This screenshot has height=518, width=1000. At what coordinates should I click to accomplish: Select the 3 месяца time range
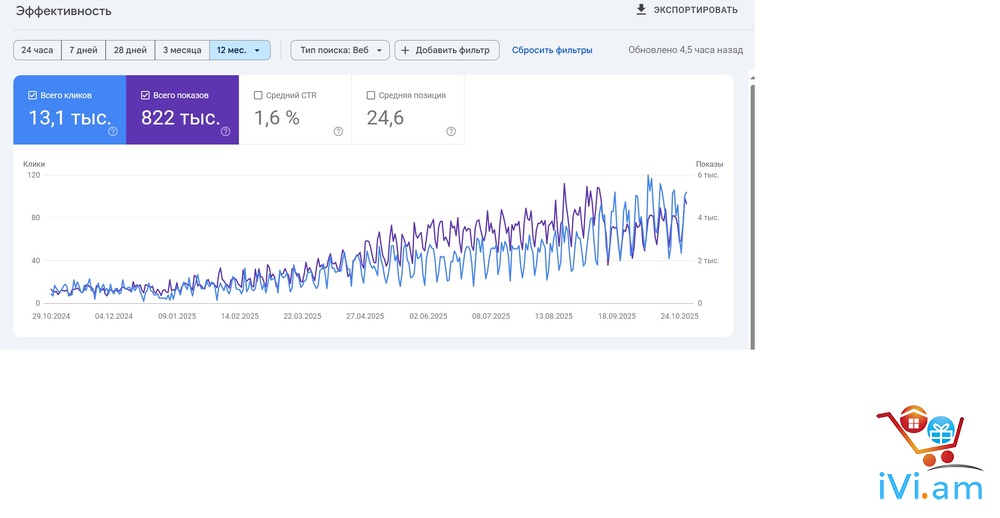[182, 50]
